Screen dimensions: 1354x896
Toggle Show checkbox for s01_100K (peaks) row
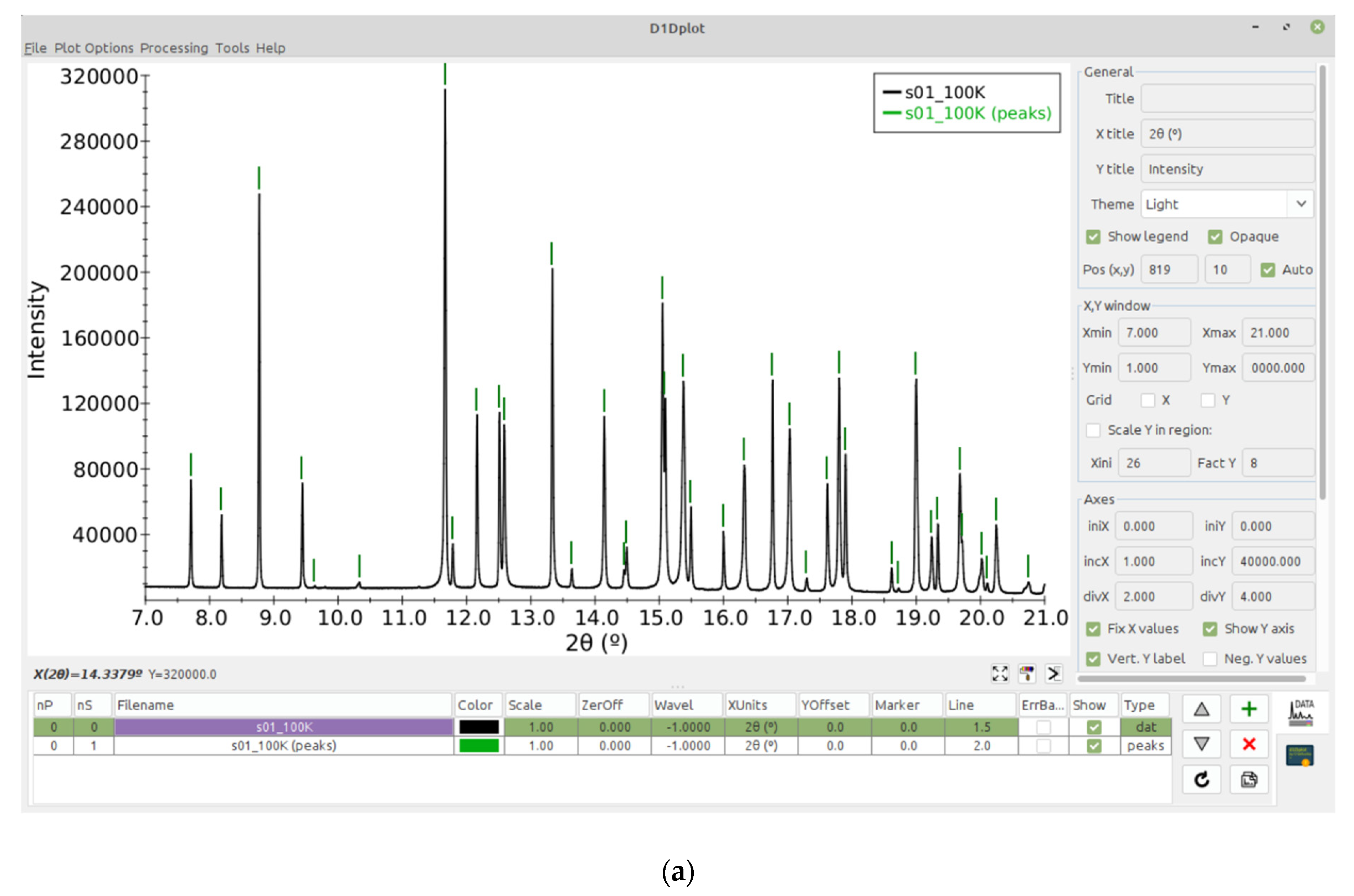click(x=1093, y=746)
